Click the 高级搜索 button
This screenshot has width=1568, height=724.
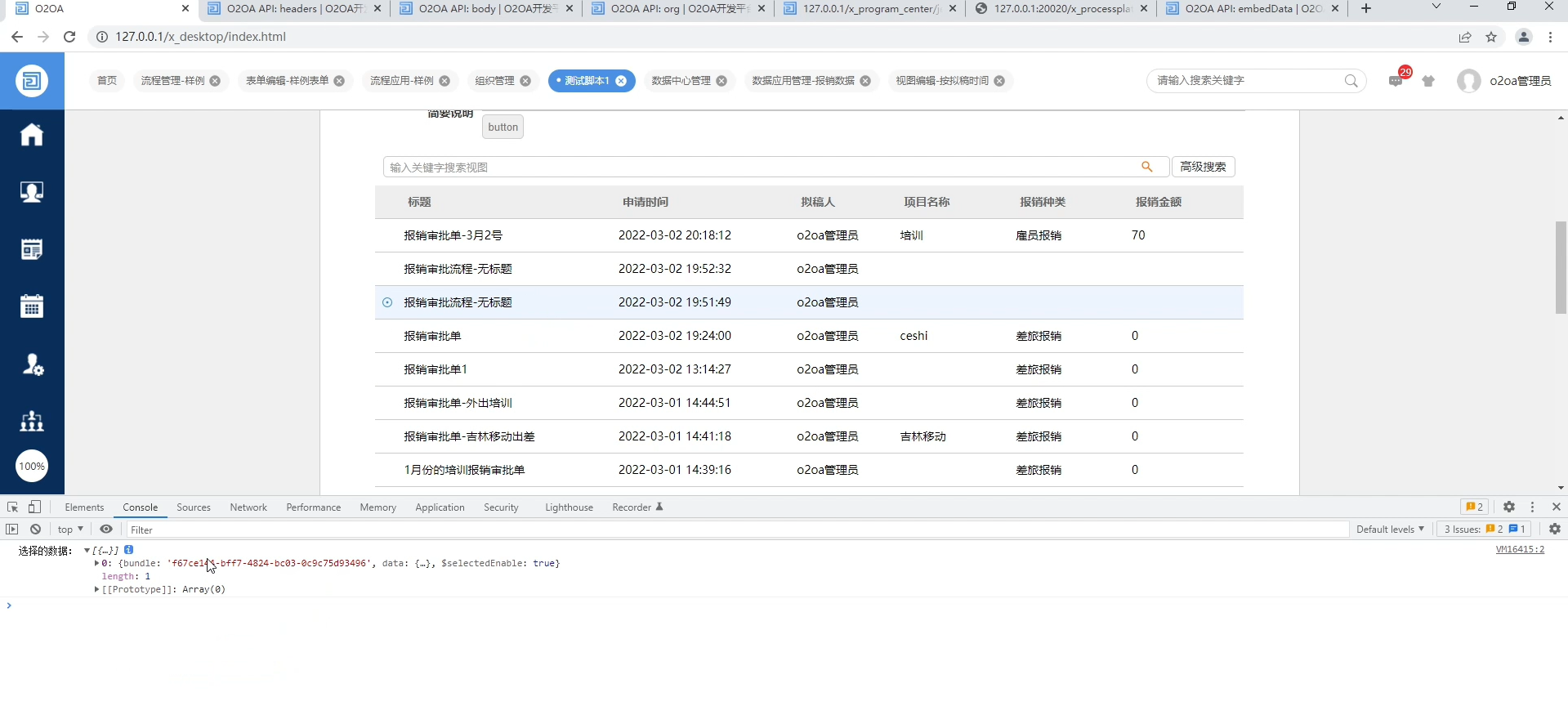(1203, 167)
